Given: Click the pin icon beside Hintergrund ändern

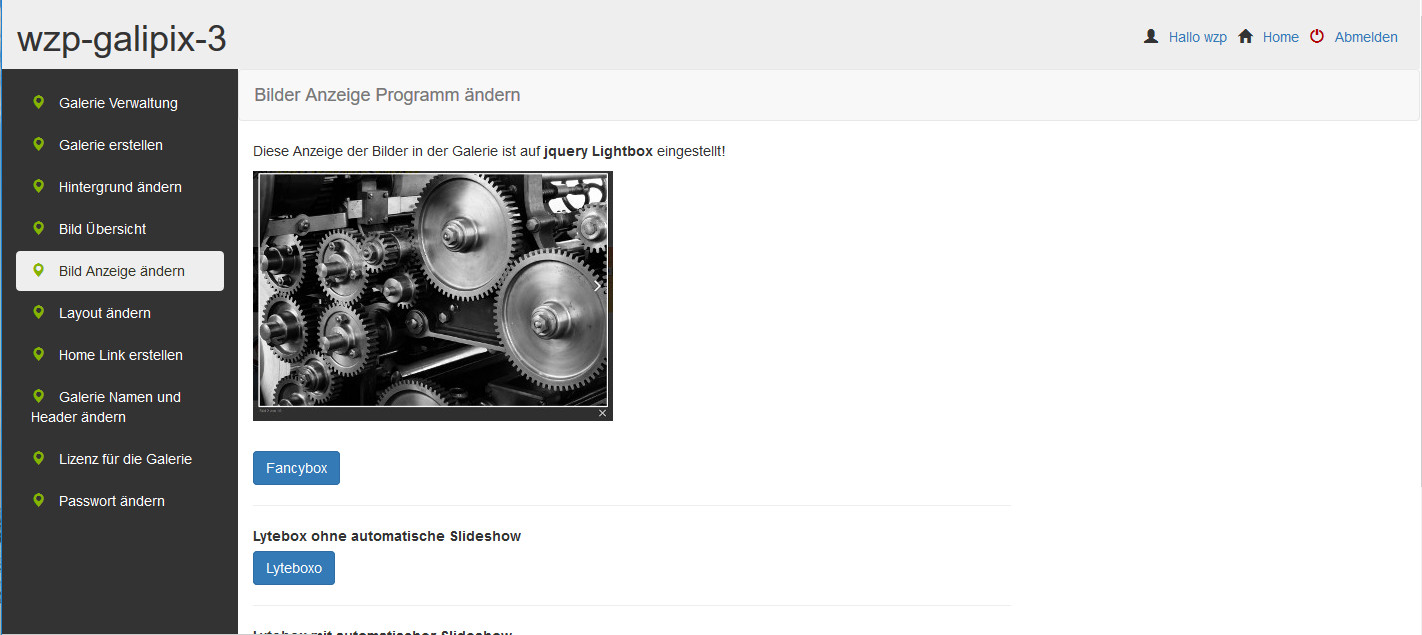Looking at the screenshot, I should click(x=38, y=186).
